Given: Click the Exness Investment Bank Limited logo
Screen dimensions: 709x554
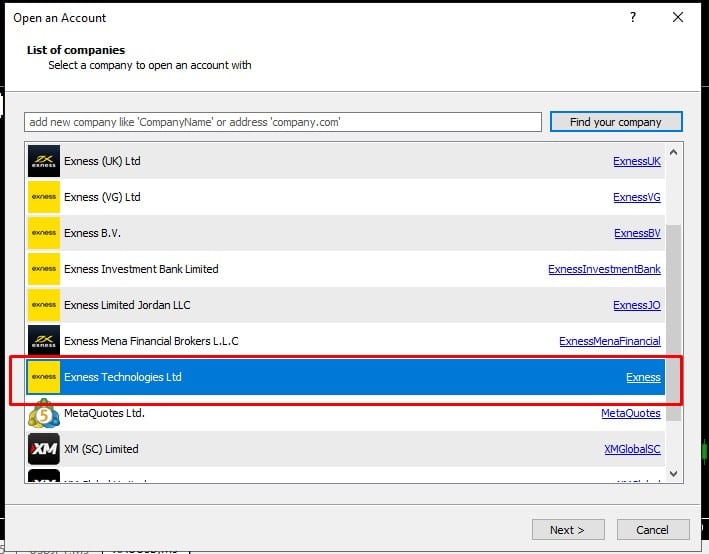Looking at the screenshot, I should (x=44, y=269).
